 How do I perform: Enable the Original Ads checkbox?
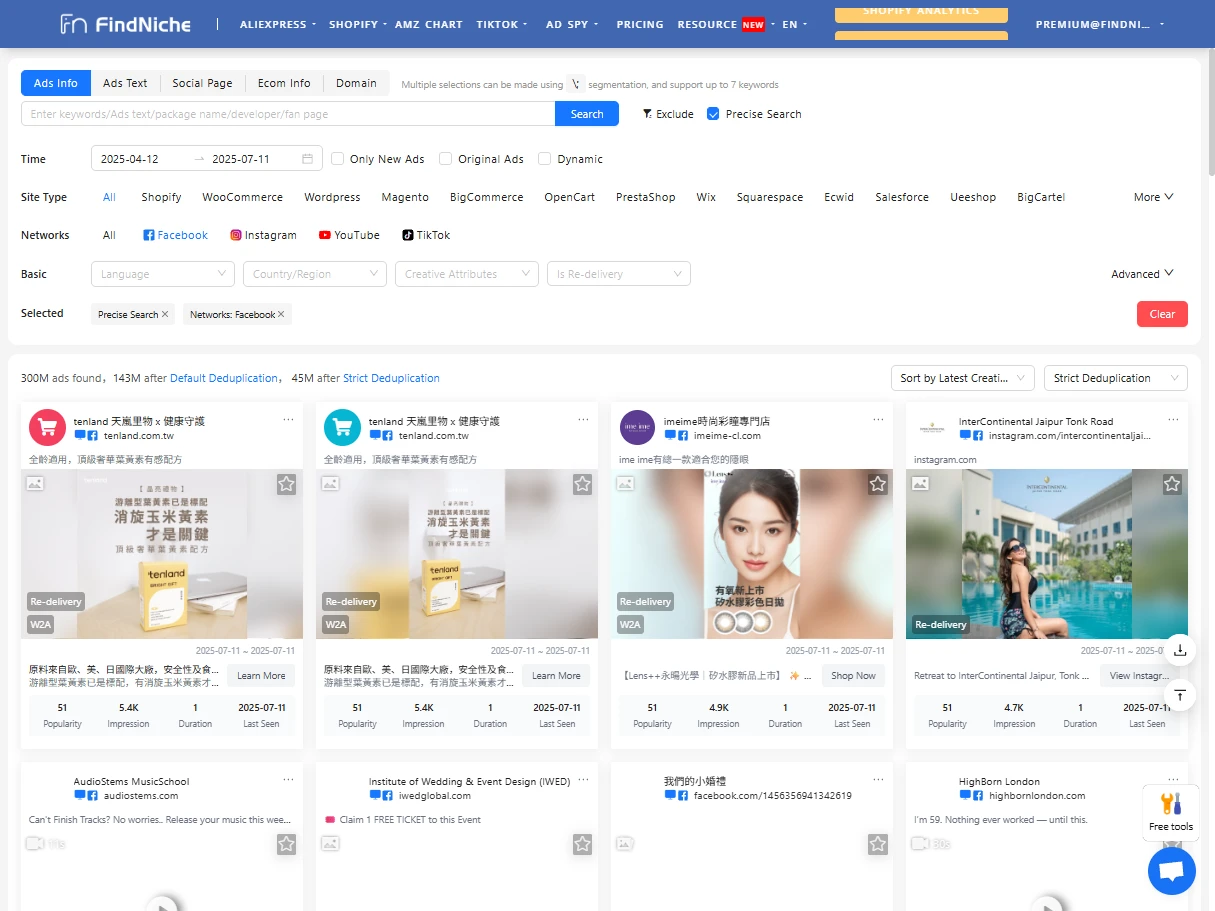point(445,159)
